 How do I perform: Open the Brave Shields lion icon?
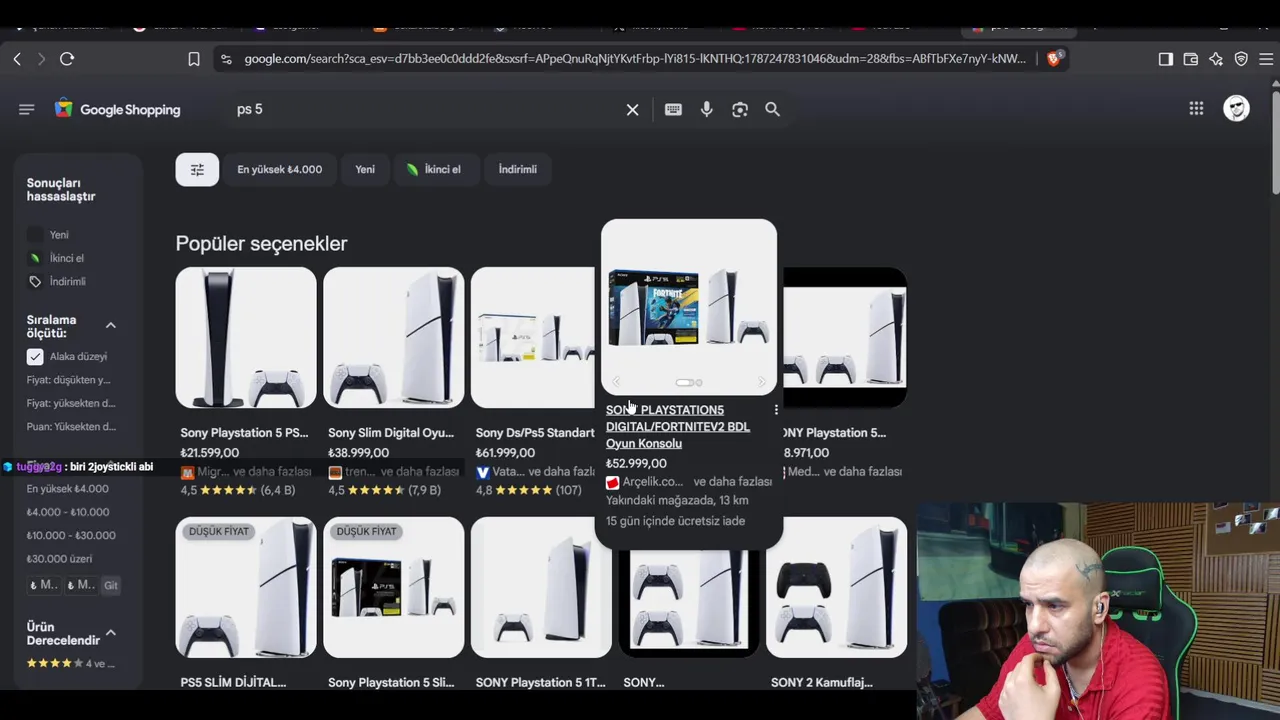tap(1053, 59)
